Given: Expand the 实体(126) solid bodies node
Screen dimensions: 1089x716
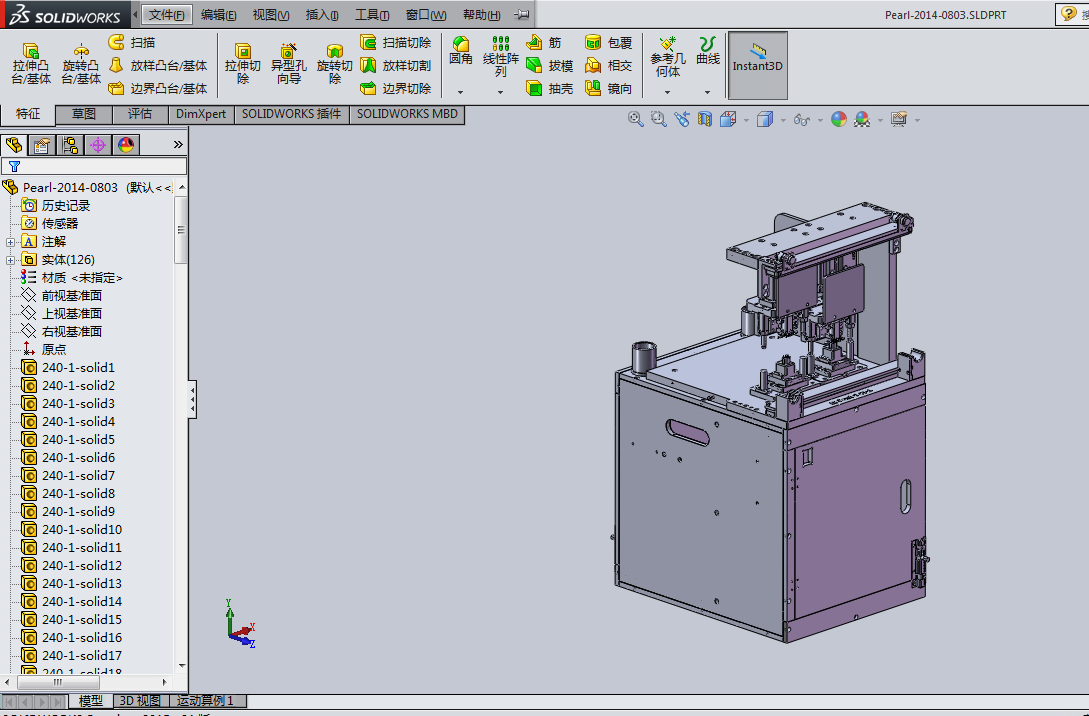Looking at the screenshot, I should pyautogui.click(x=10, y=260).
